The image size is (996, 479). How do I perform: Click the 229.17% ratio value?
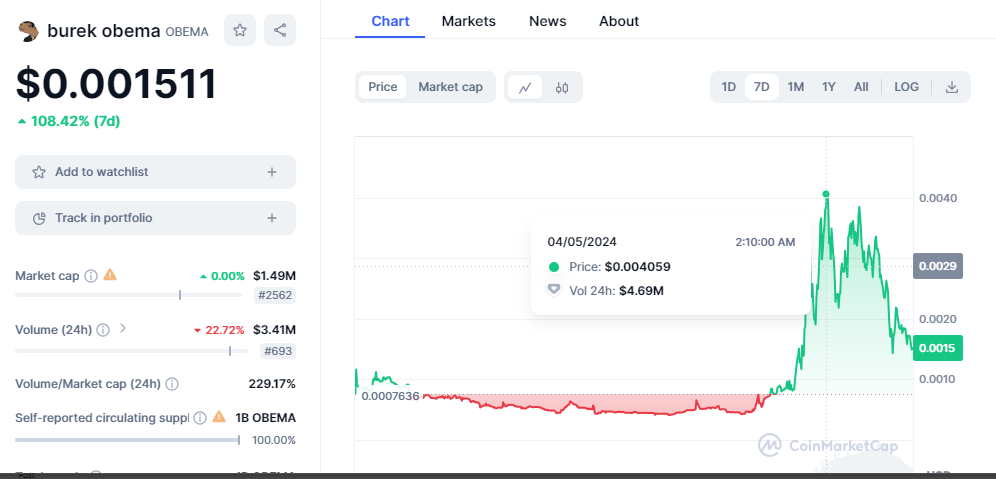click(272, 384)
